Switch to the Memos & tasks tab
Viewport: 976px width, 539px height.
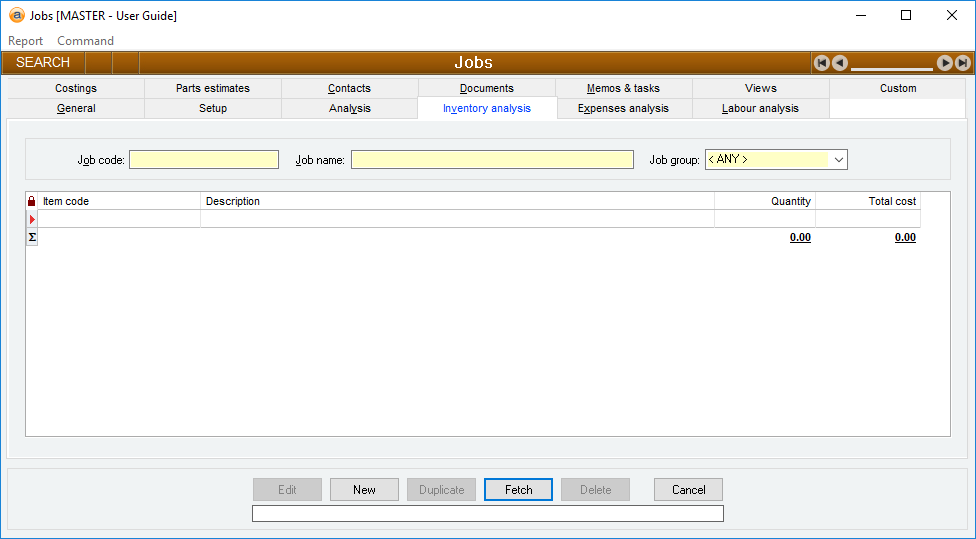click(x=623, y=88)
